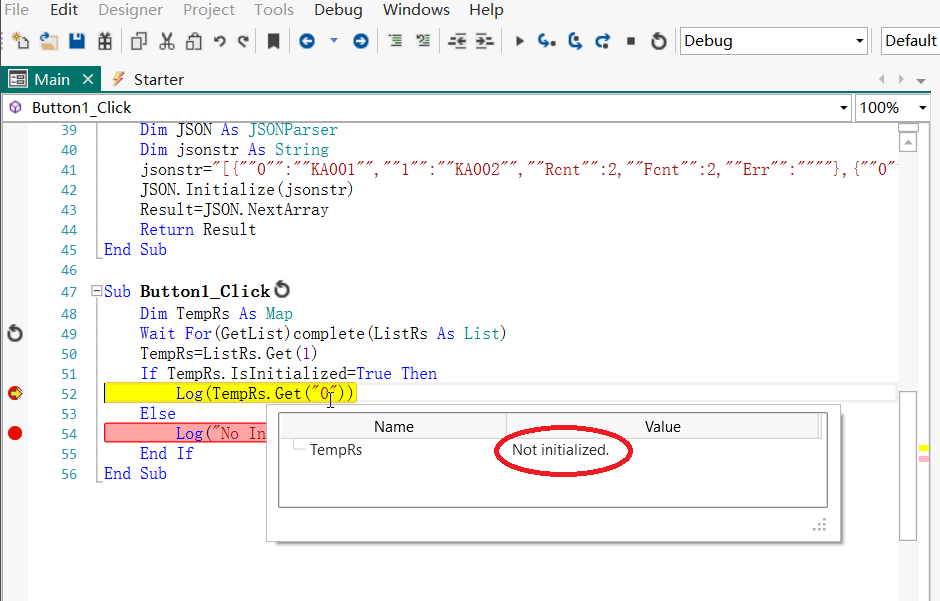Open the Project menu

[209, 10]
